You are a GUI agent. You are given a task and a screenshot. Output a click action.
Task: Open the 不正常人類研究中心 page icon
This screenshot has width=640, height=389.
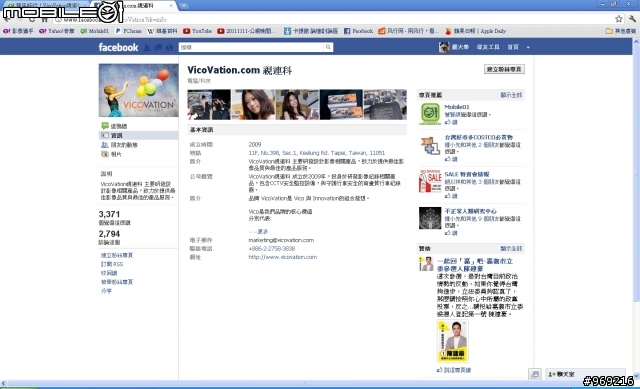(430, 218)
